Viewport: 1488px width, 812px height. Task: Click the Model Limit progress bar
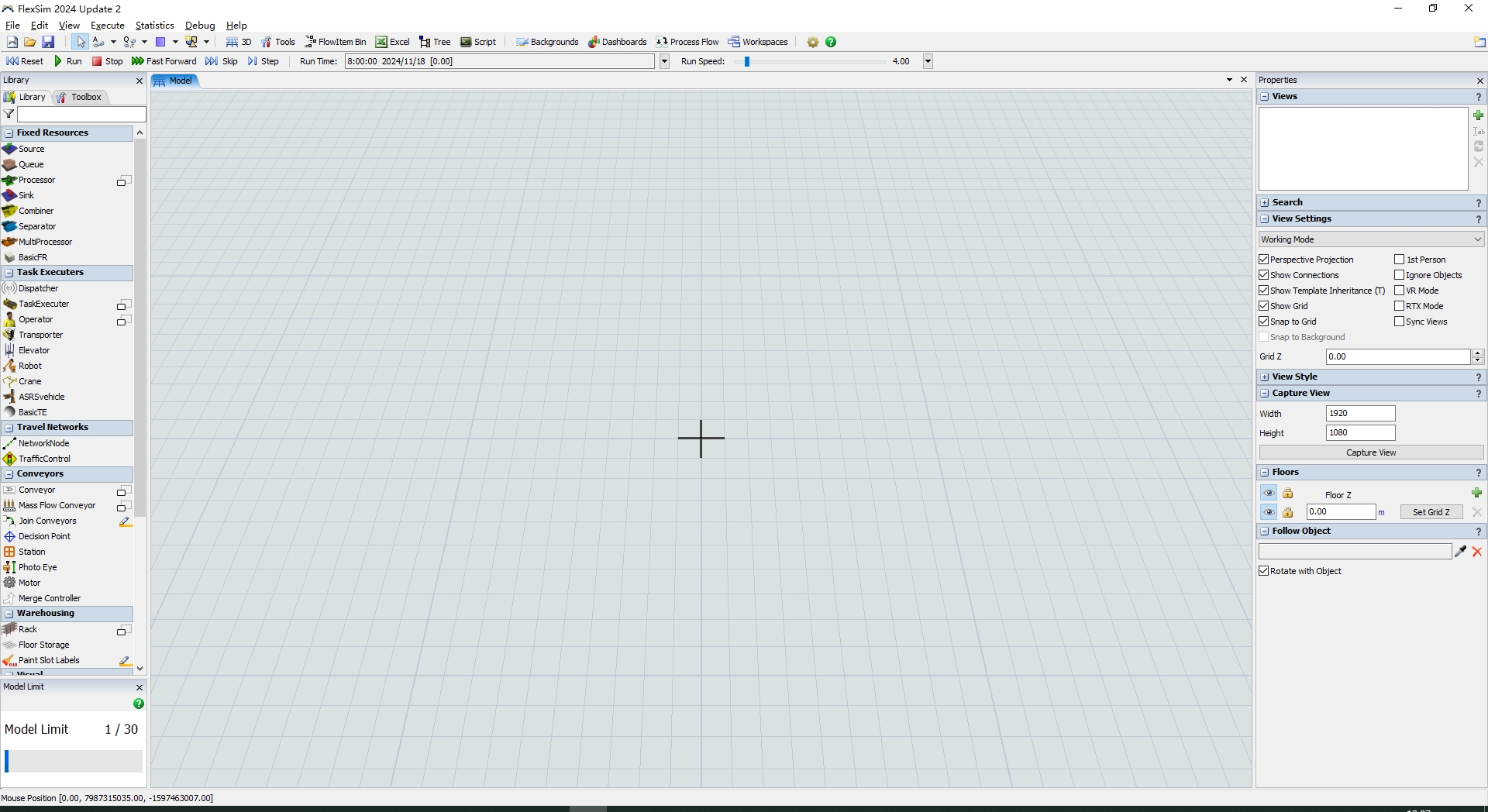pyautogui.click(x=73, y=761)
